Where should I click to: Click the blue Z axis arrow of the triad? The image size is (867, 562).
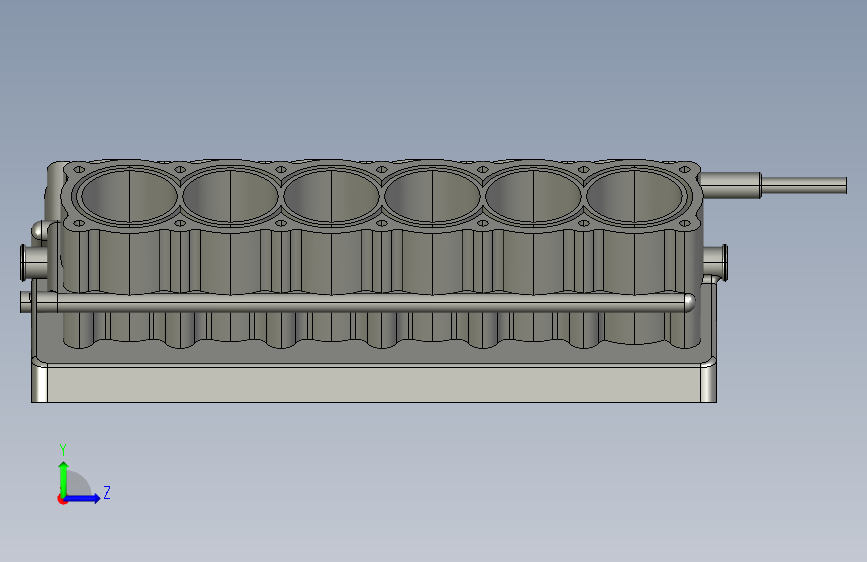pos(83,498)
